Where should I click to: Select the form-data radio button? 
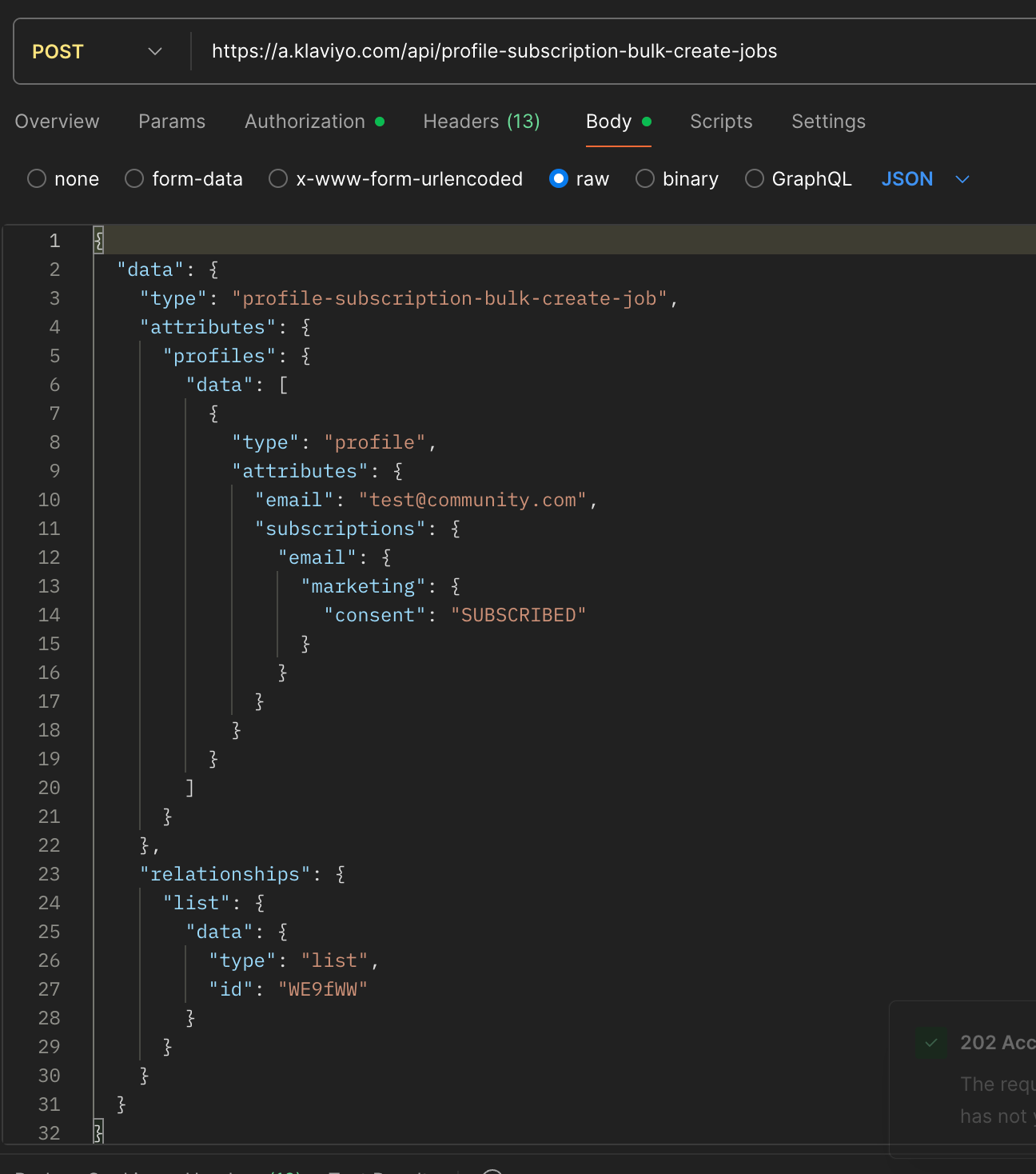pos(134,178)
